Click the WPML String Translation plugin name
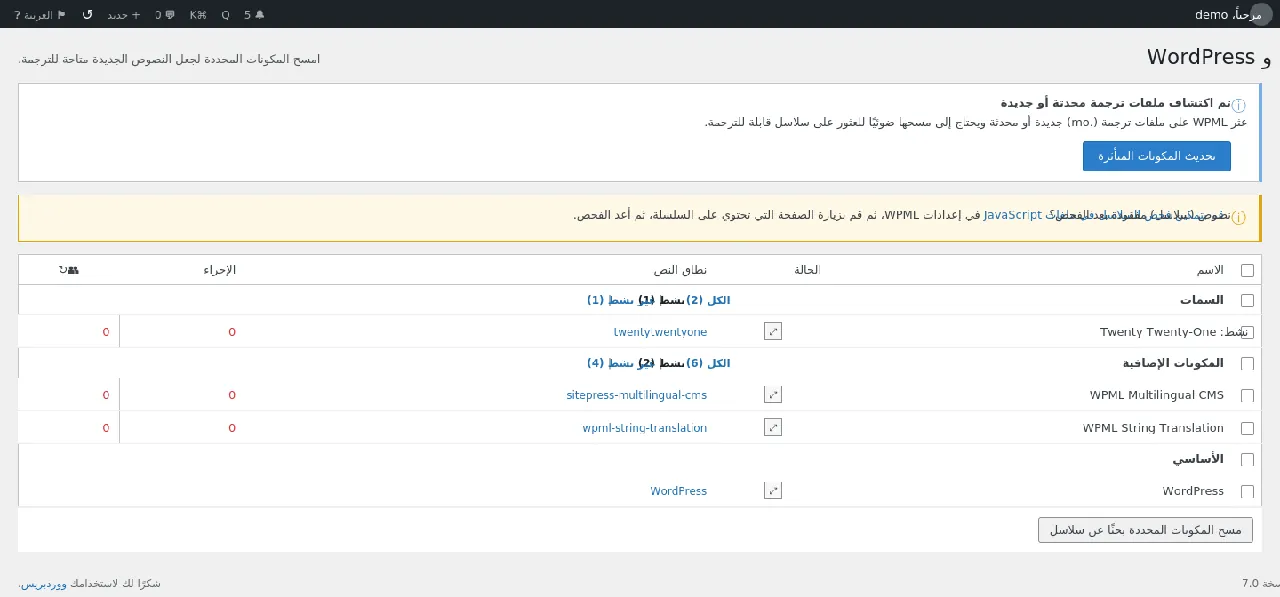Viewport: 1280px width, 597px height. (1153, 428)
